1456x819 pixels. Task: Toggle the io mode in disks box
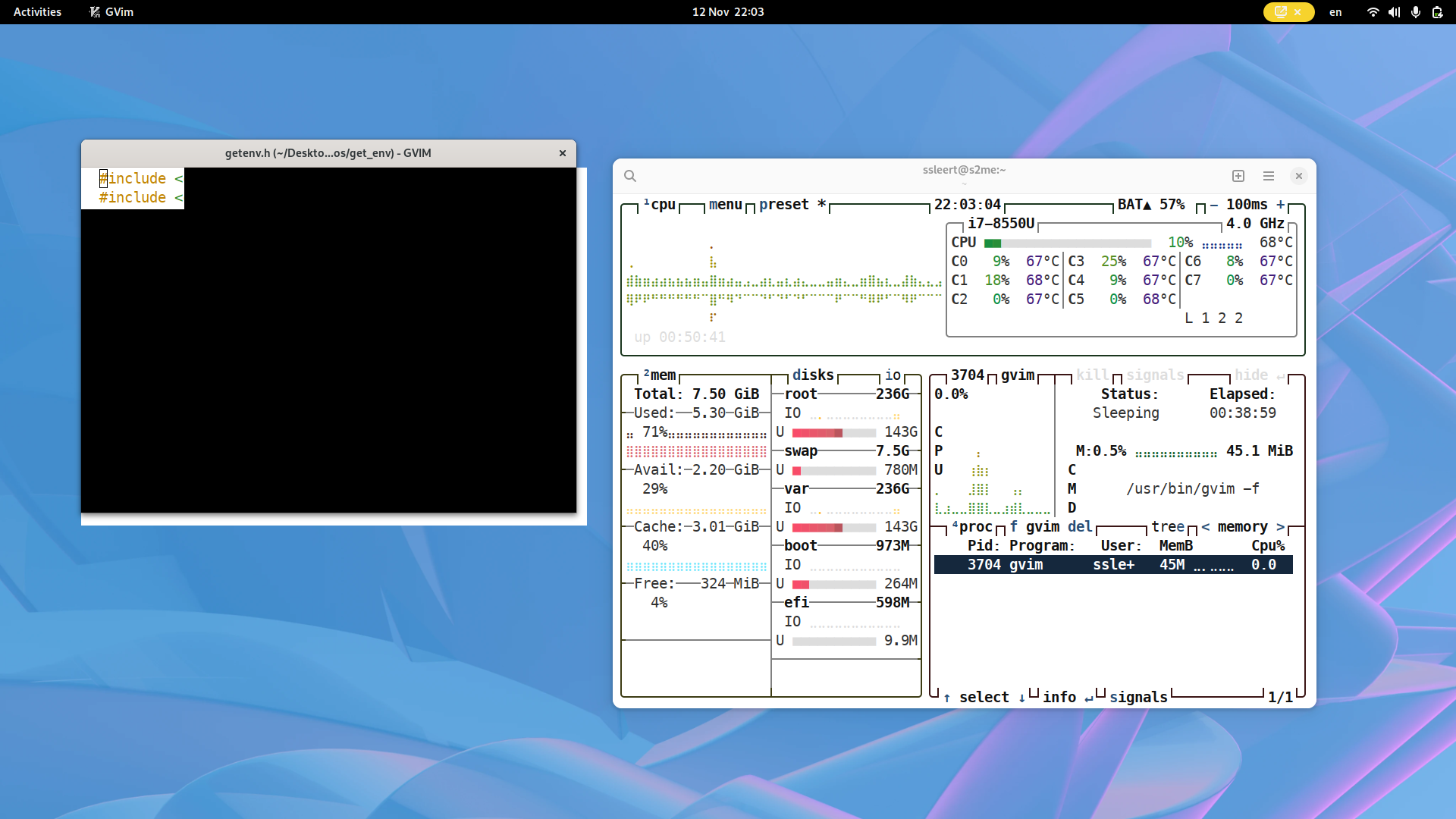click(893, 375)
